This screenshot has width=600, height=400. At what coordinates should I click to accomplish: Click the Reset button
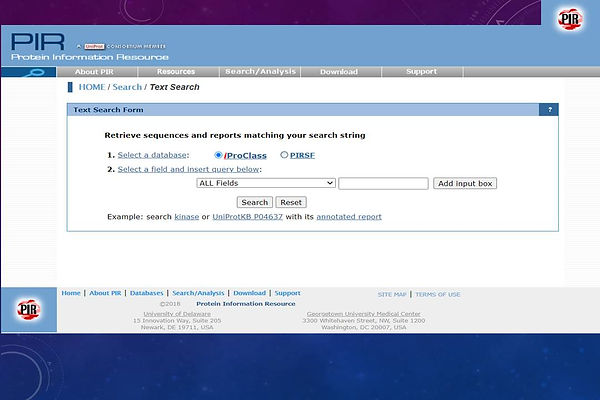click(291, 202)
